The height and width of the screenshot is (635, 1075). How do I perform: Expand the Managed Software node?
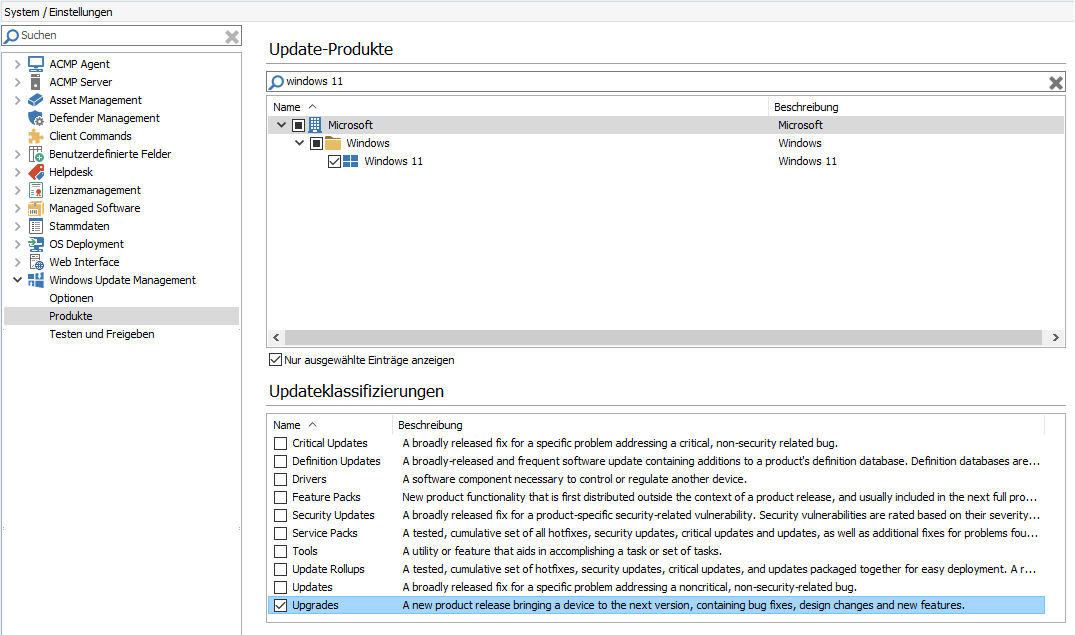click(17, 208)
